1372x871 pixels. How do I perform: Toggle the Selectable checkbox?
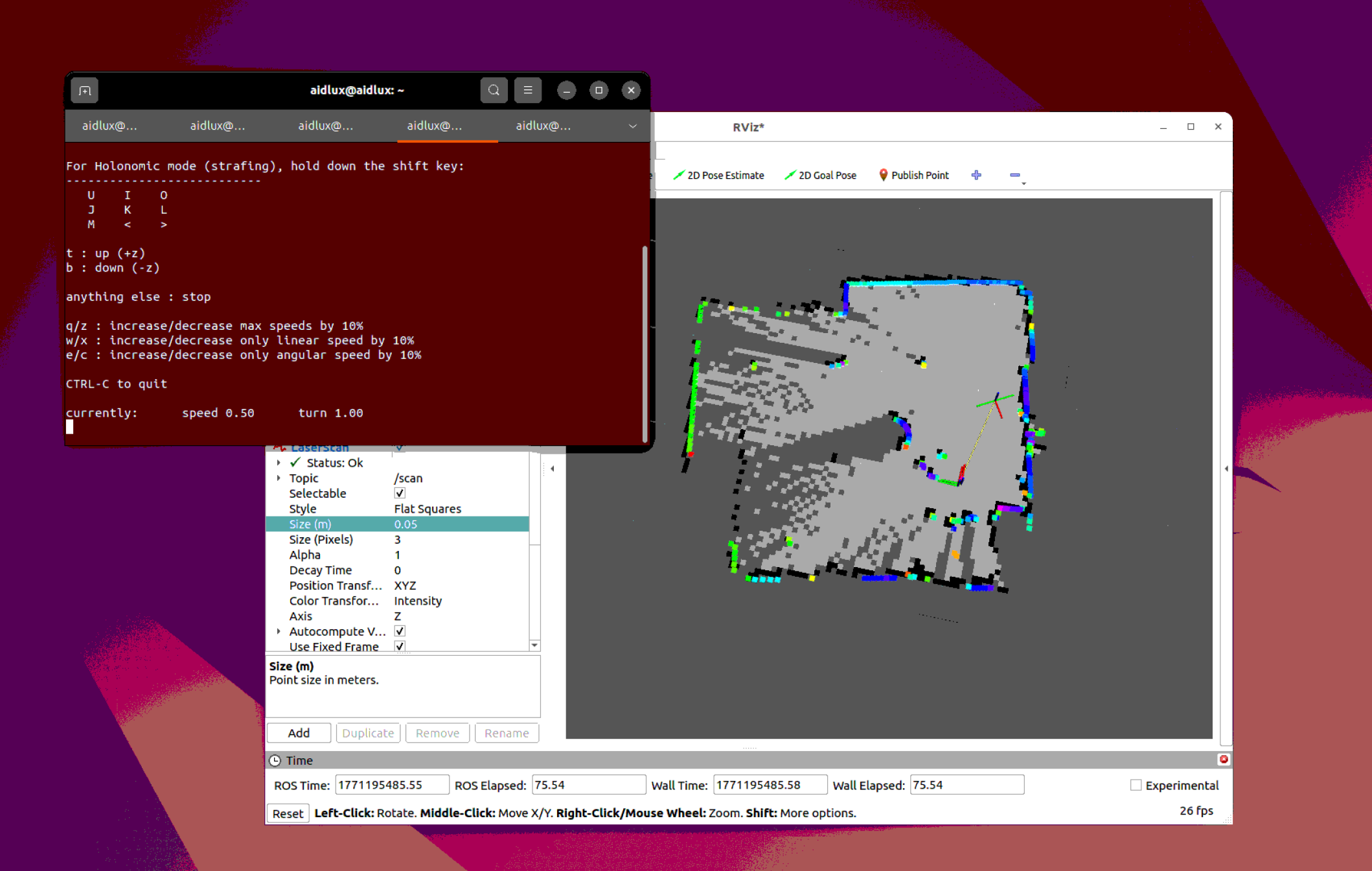coord(400,493)
